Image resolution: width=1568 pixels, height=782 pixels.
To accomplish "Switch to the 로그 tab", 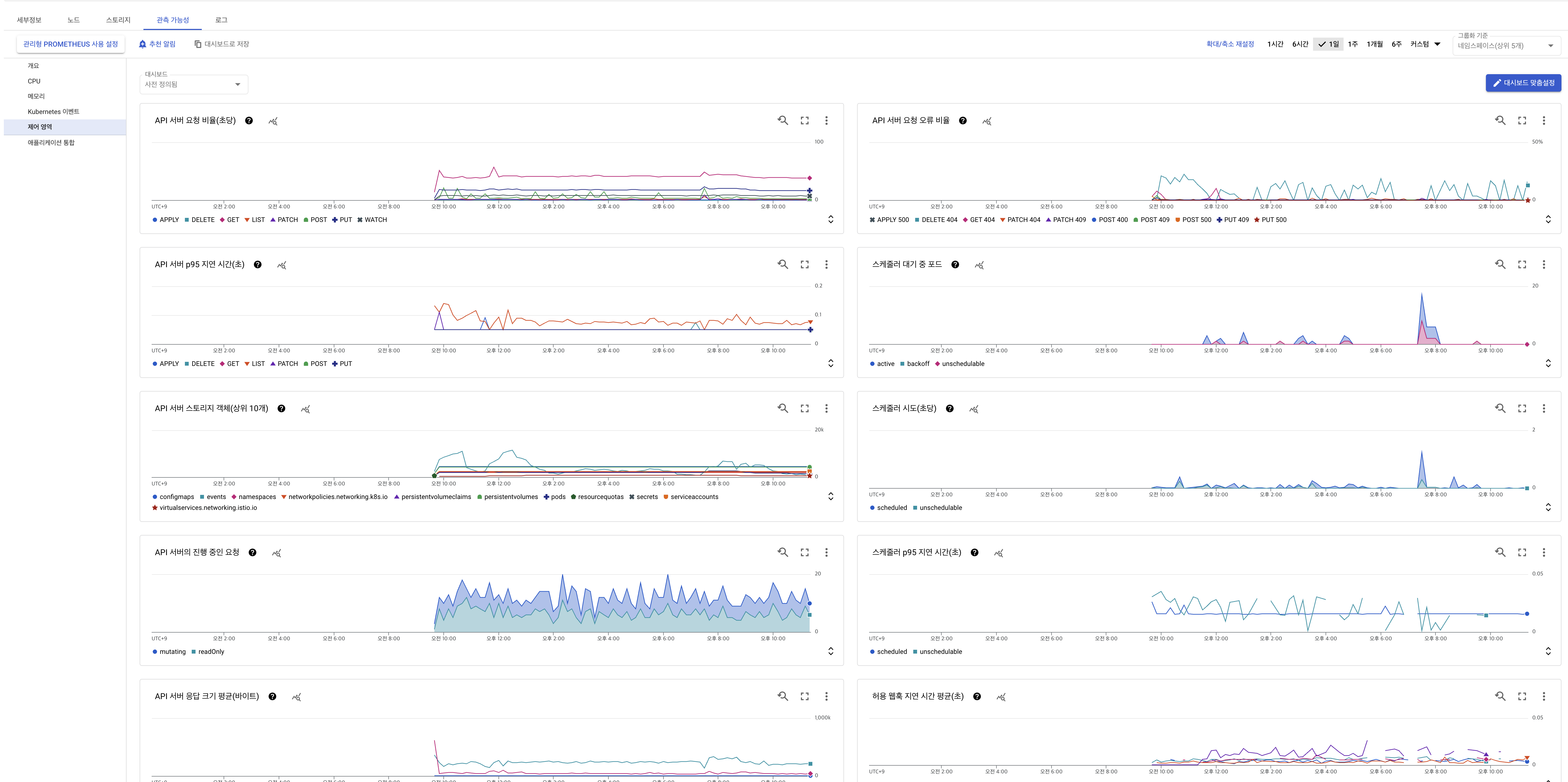I will point(221,20).
